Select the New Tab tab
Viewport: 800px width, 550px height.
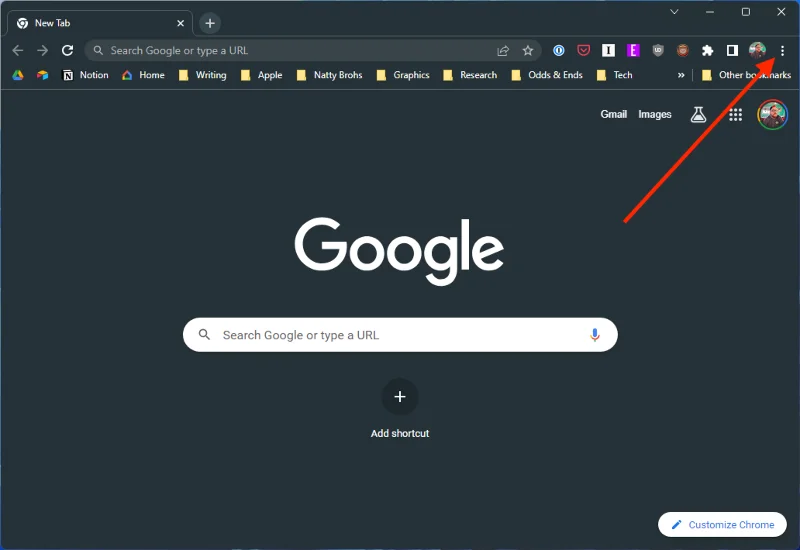tap(90, 23)
